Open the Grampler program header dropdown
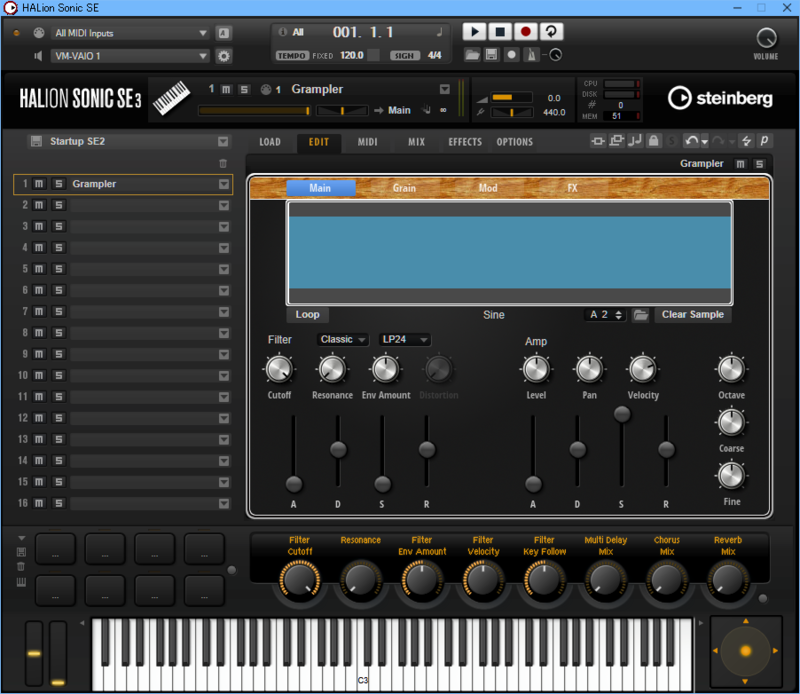The width and height of the screenshot is (800, 694). tap(445, 89)
